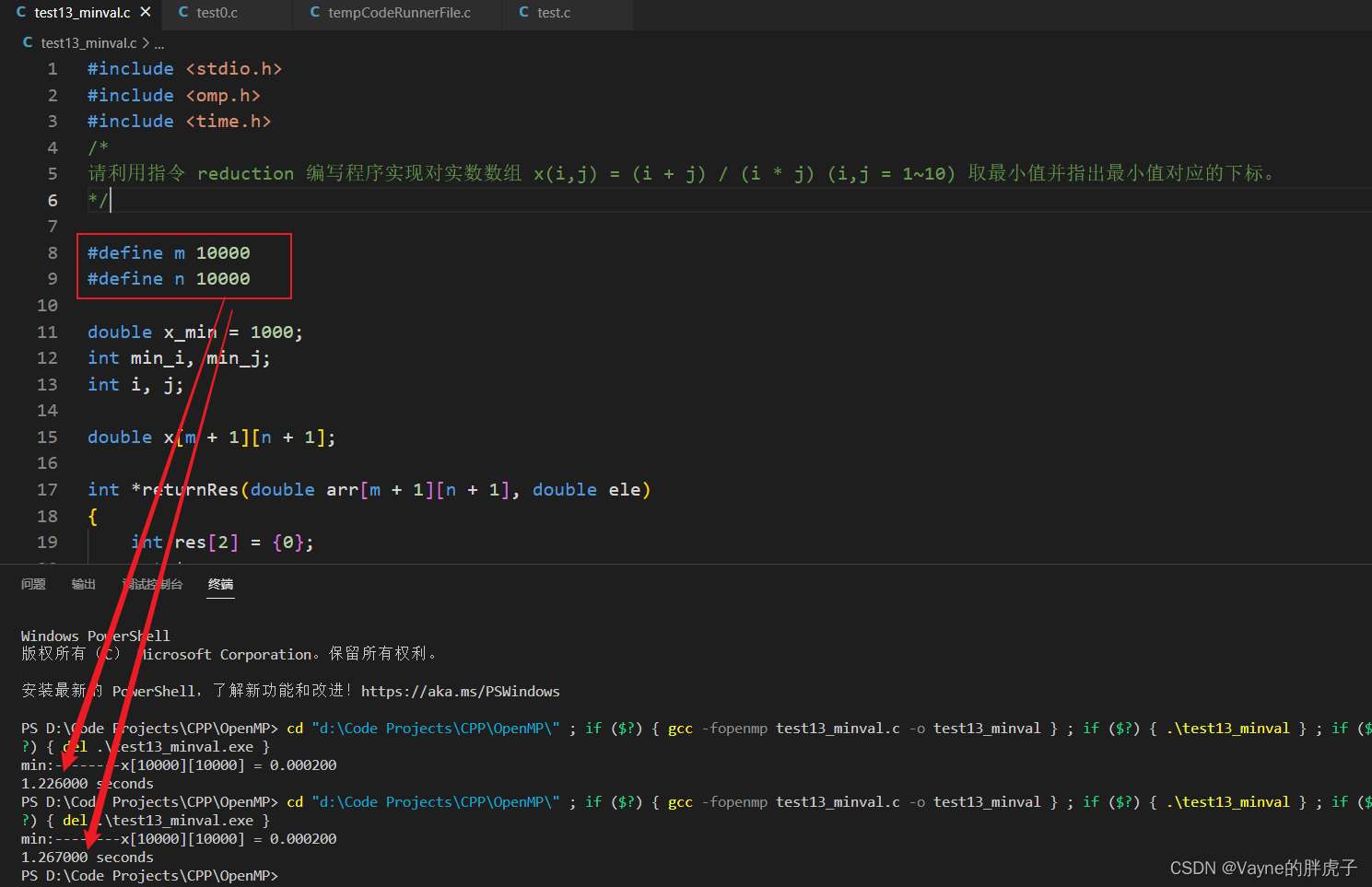Viewport: 1372px width, 887px height.
Task: Open the 问题 (Problems) panel tab
Action: pyautogui.click(x=33, y=584)
